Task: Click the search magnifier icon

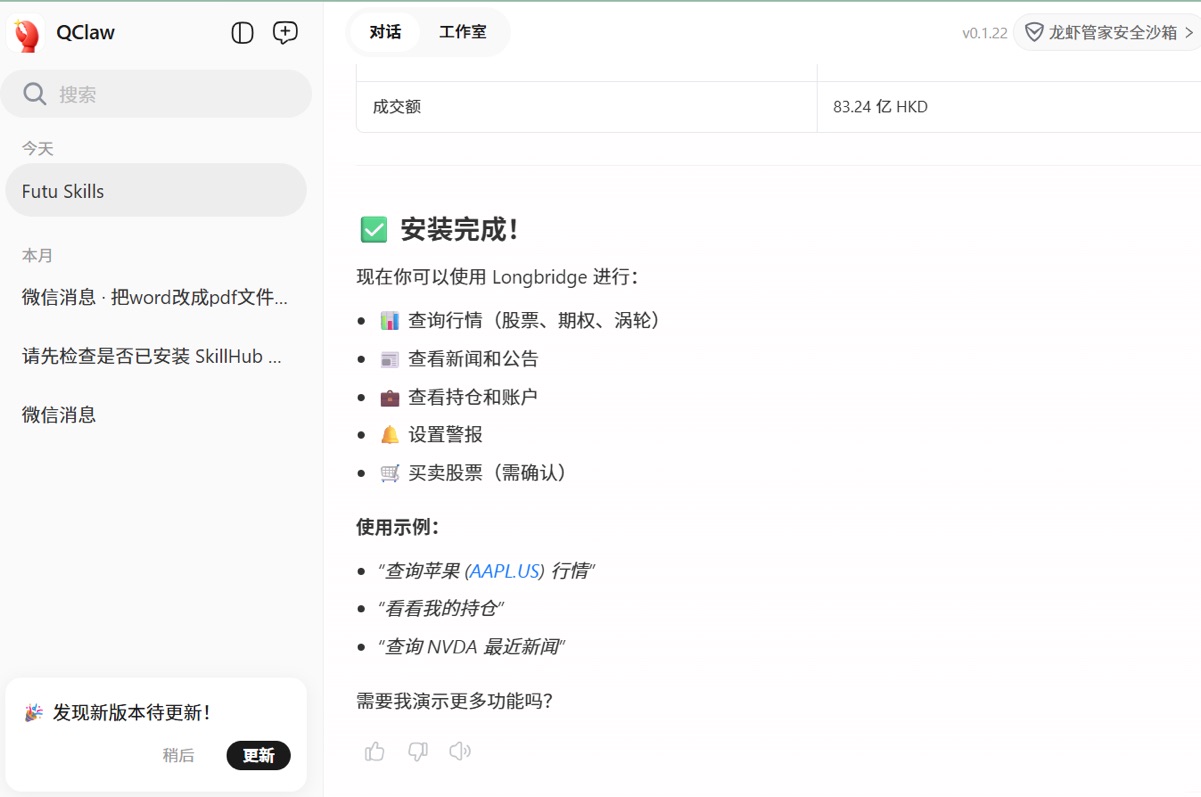Action: pyautogui.click(x=35, y=94)
